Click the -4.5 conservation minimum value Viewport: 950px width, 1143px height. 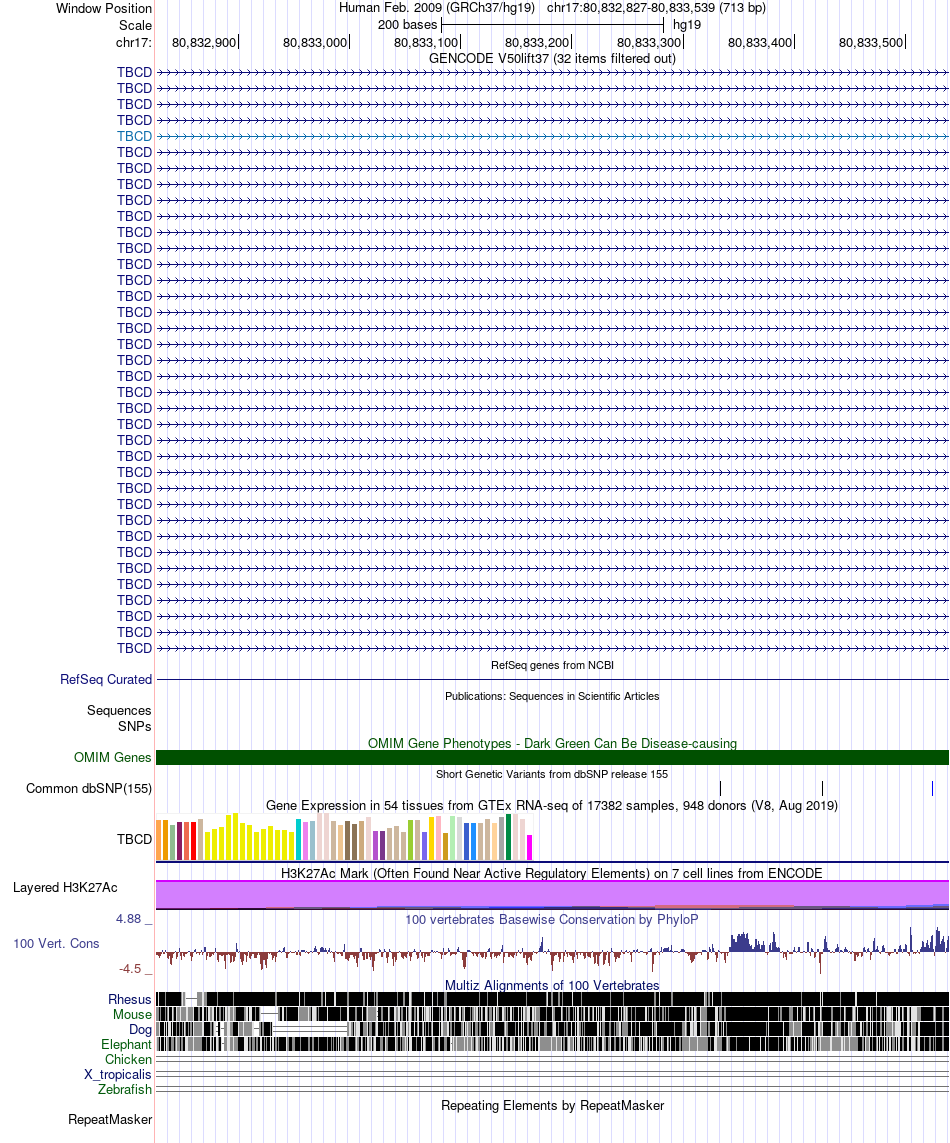130,969
